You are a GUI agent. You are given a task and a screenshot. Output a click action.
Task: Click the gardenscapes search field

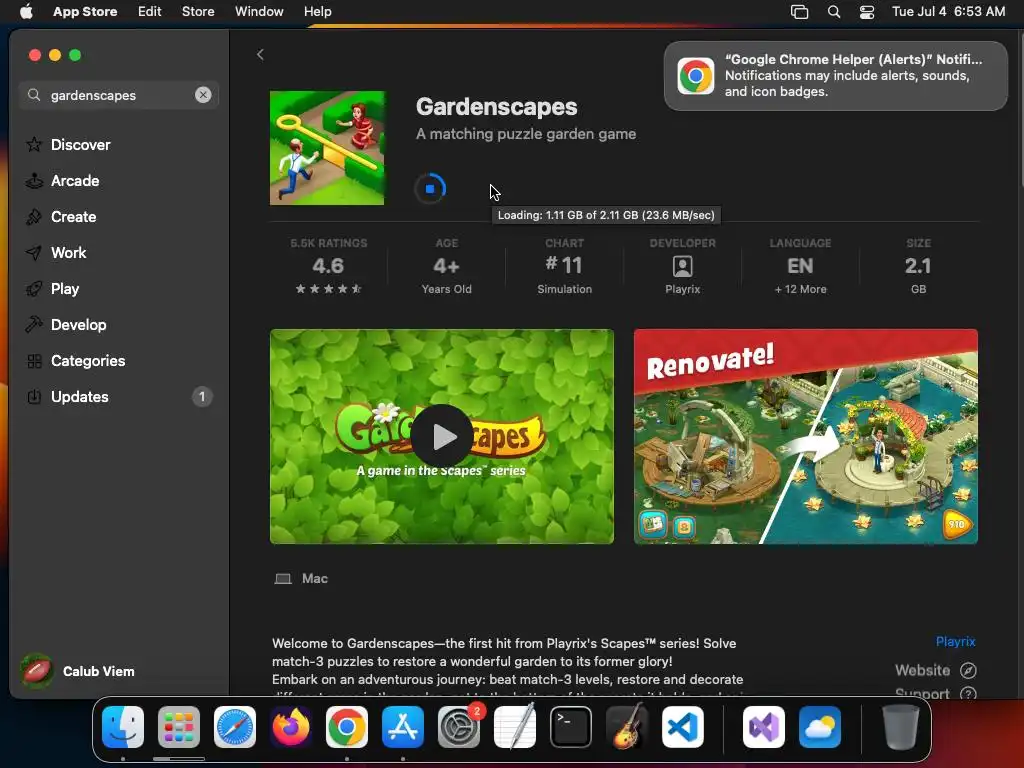click(119, 95)
